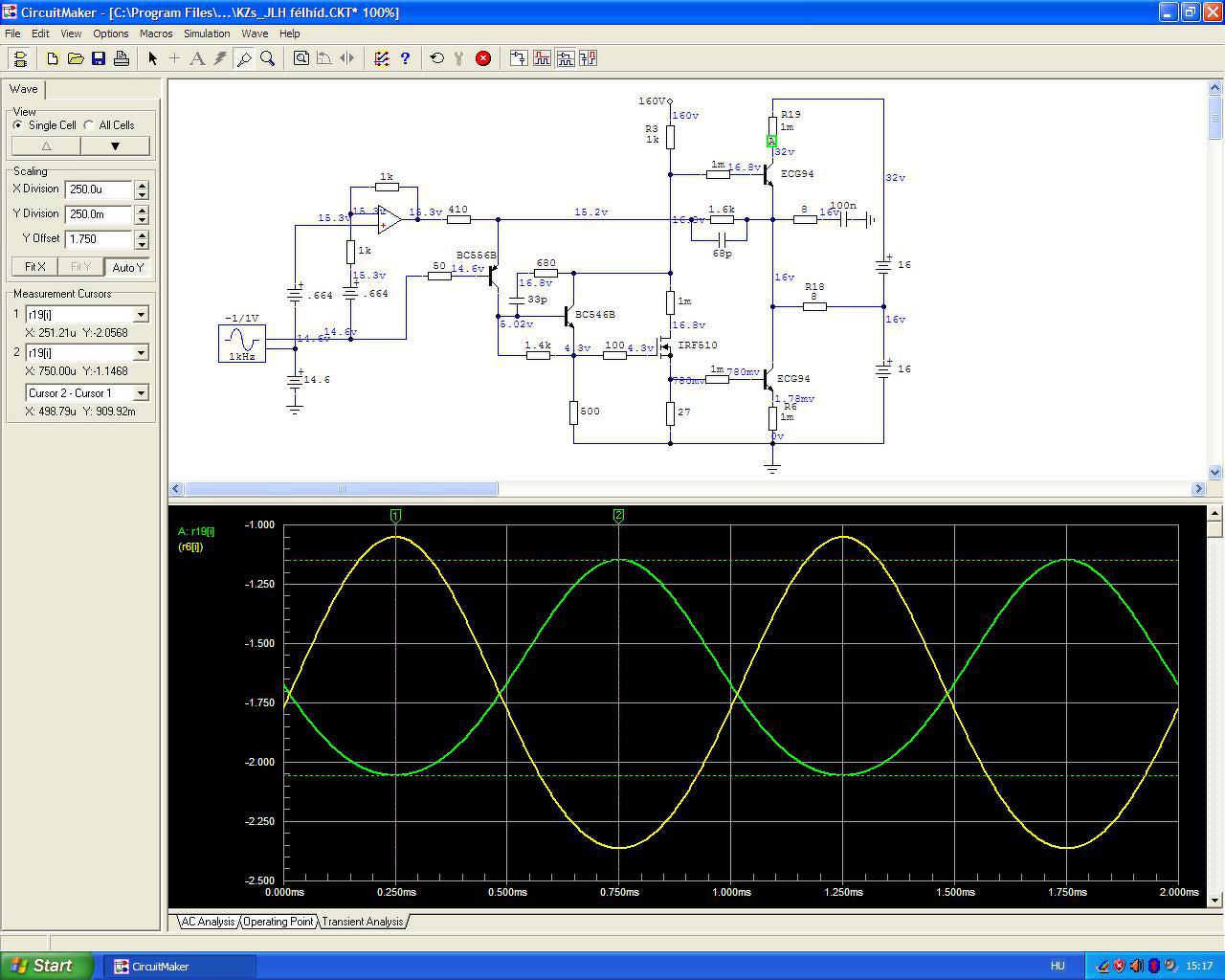Click the Fit X button

click(35, 267)
